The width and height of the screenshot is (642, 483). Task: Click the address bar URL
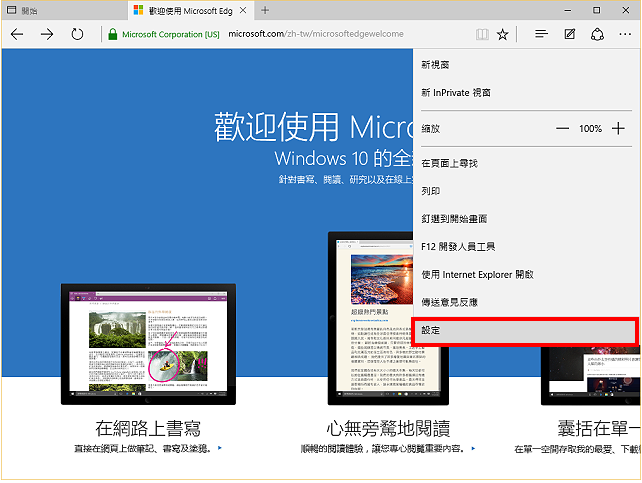(316, 34)
